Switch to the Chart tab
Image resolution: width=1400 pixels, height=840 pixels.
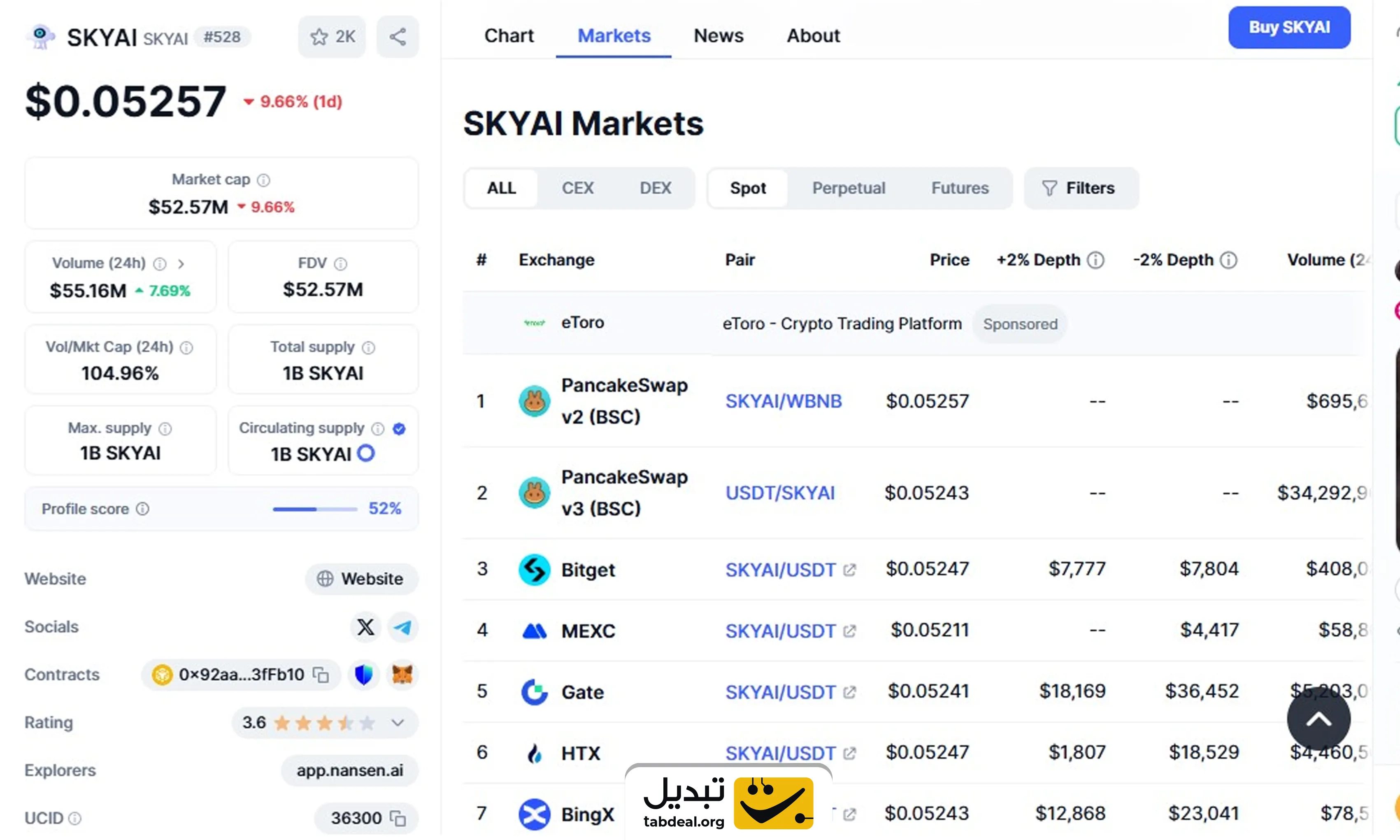509,36
